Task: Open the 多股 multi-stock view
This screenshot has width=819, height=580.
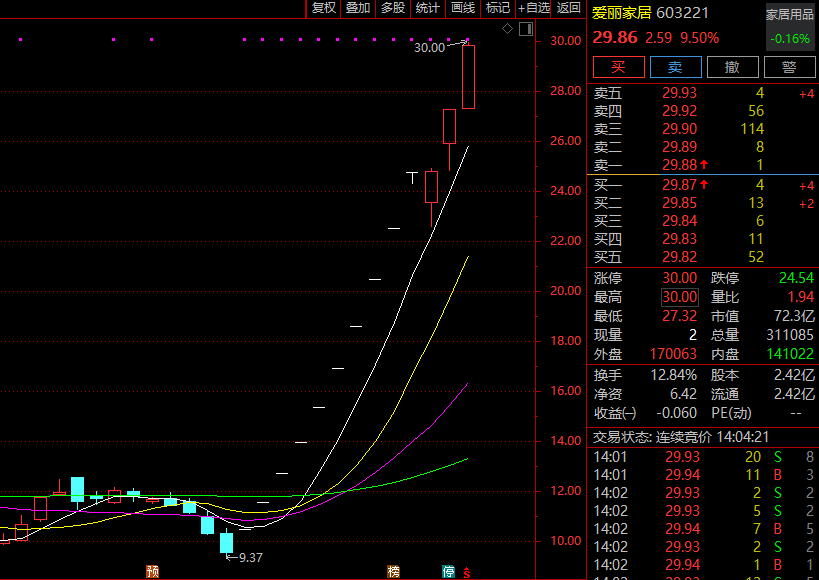Action: (393, 8)
